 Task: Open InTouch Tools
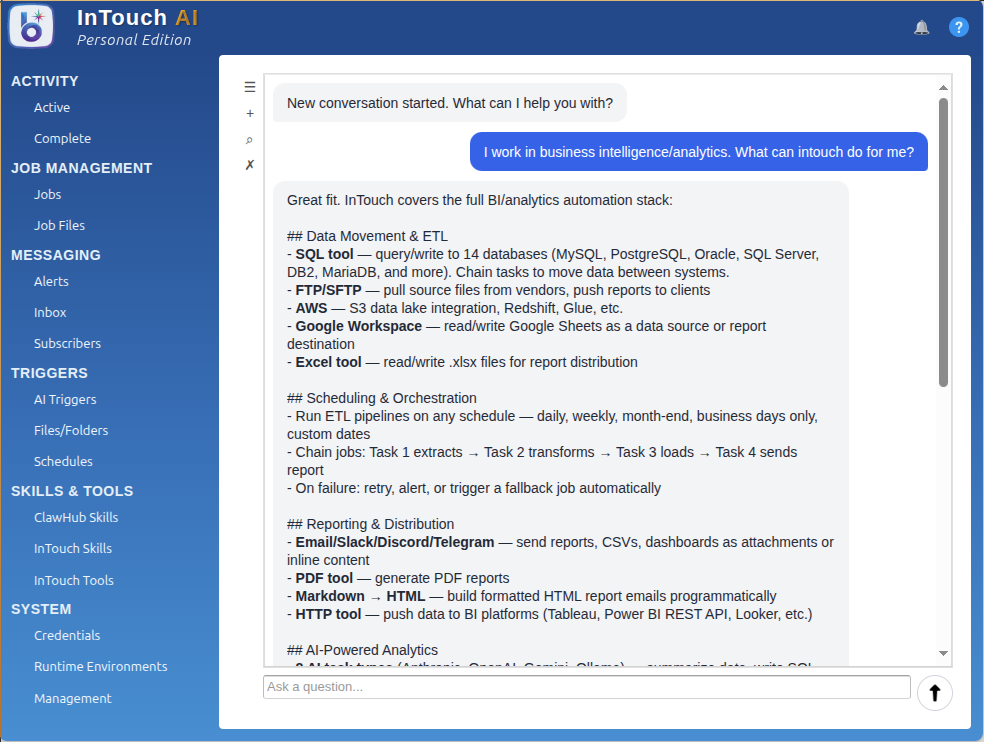74,581
